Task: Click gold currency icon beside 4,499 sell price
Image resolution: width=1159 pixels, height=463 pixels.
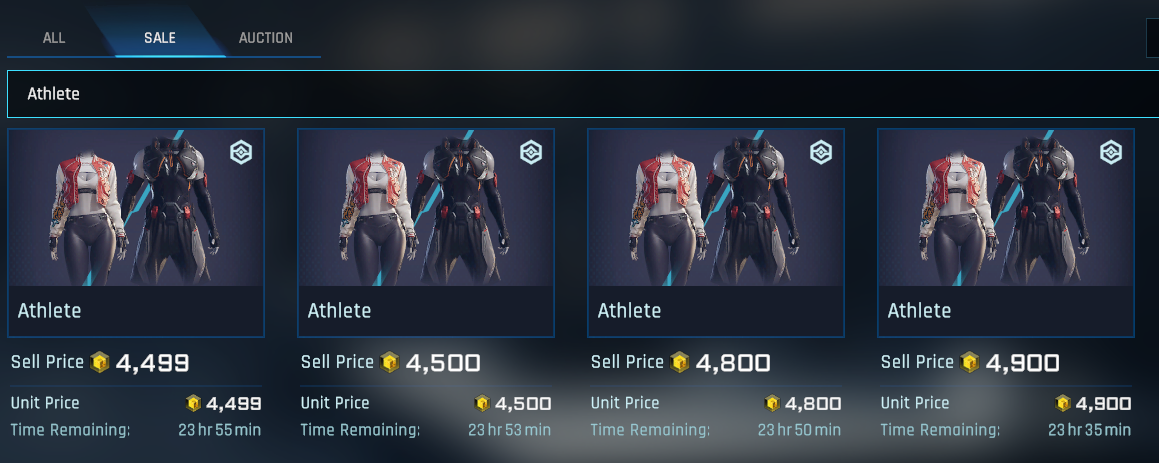Action: click(x=100, y=362)
